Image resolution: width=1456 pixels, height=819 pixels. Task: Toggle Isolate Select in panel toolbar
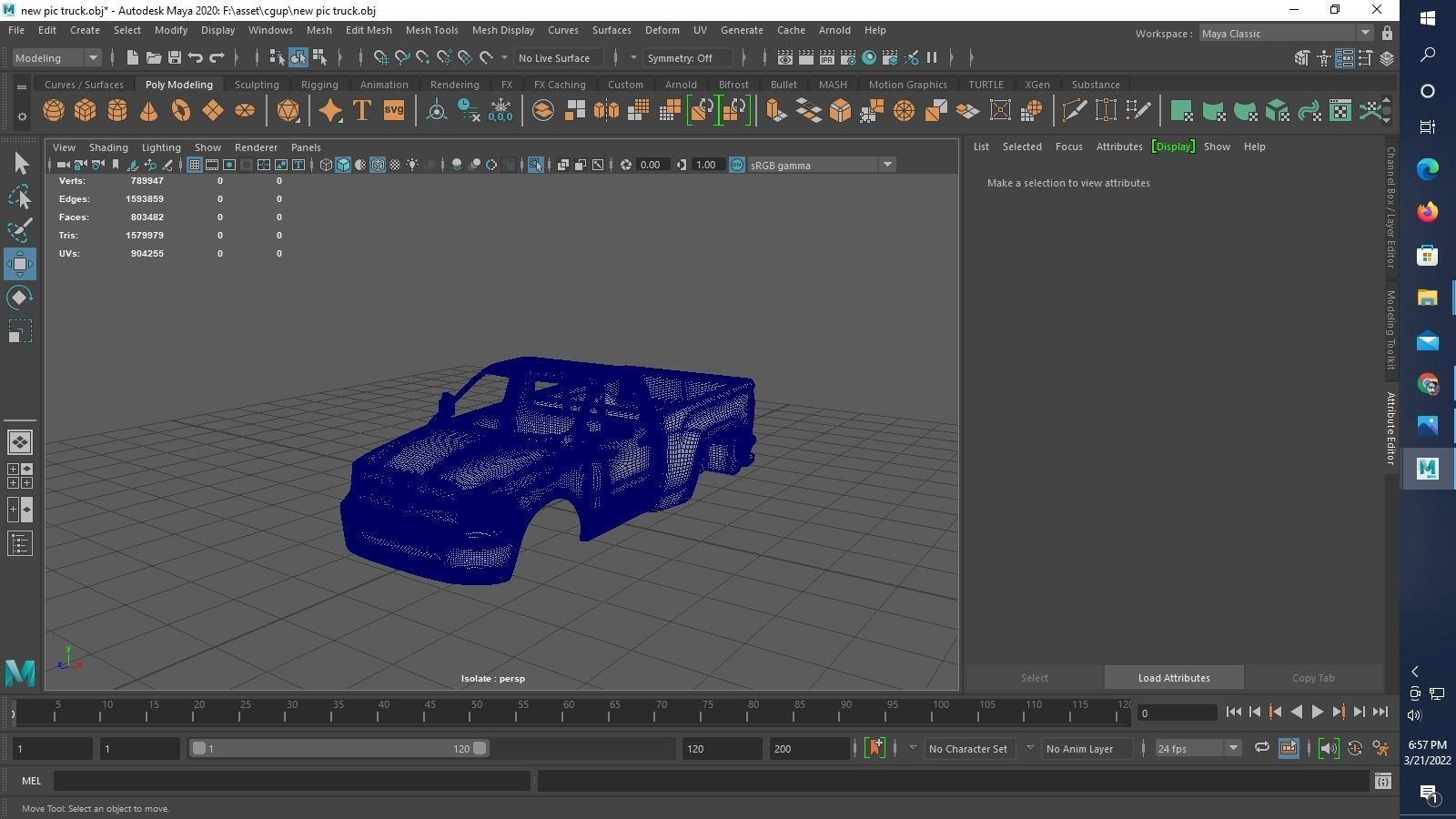tap(535, 165)
